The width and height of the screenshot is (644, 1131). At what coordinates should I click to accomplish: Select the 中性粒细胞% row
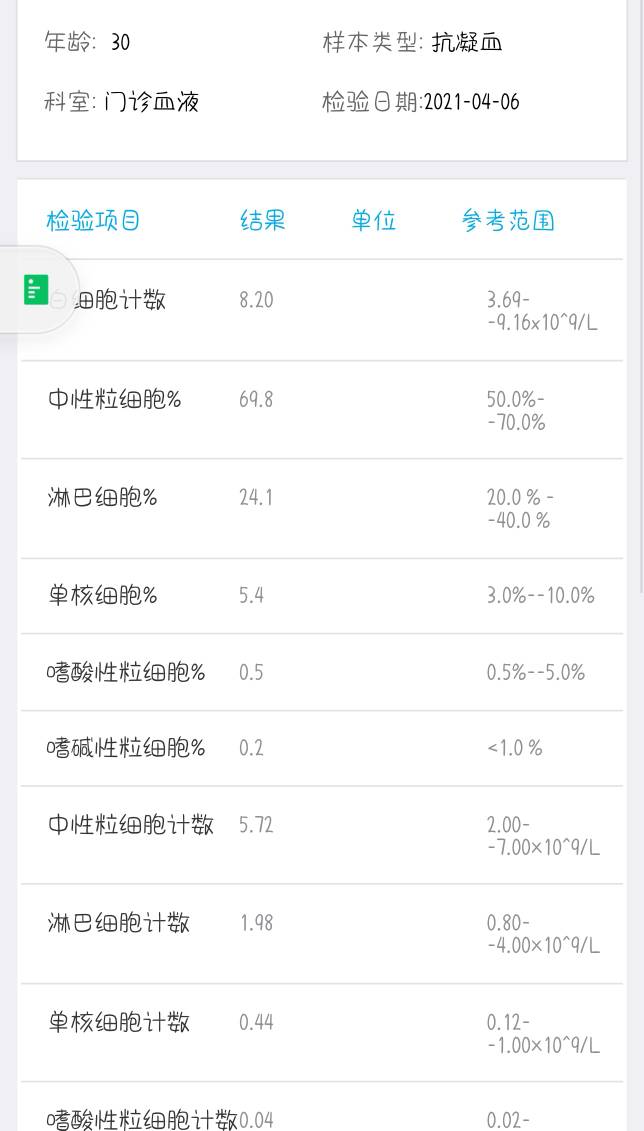click(322, 410)
